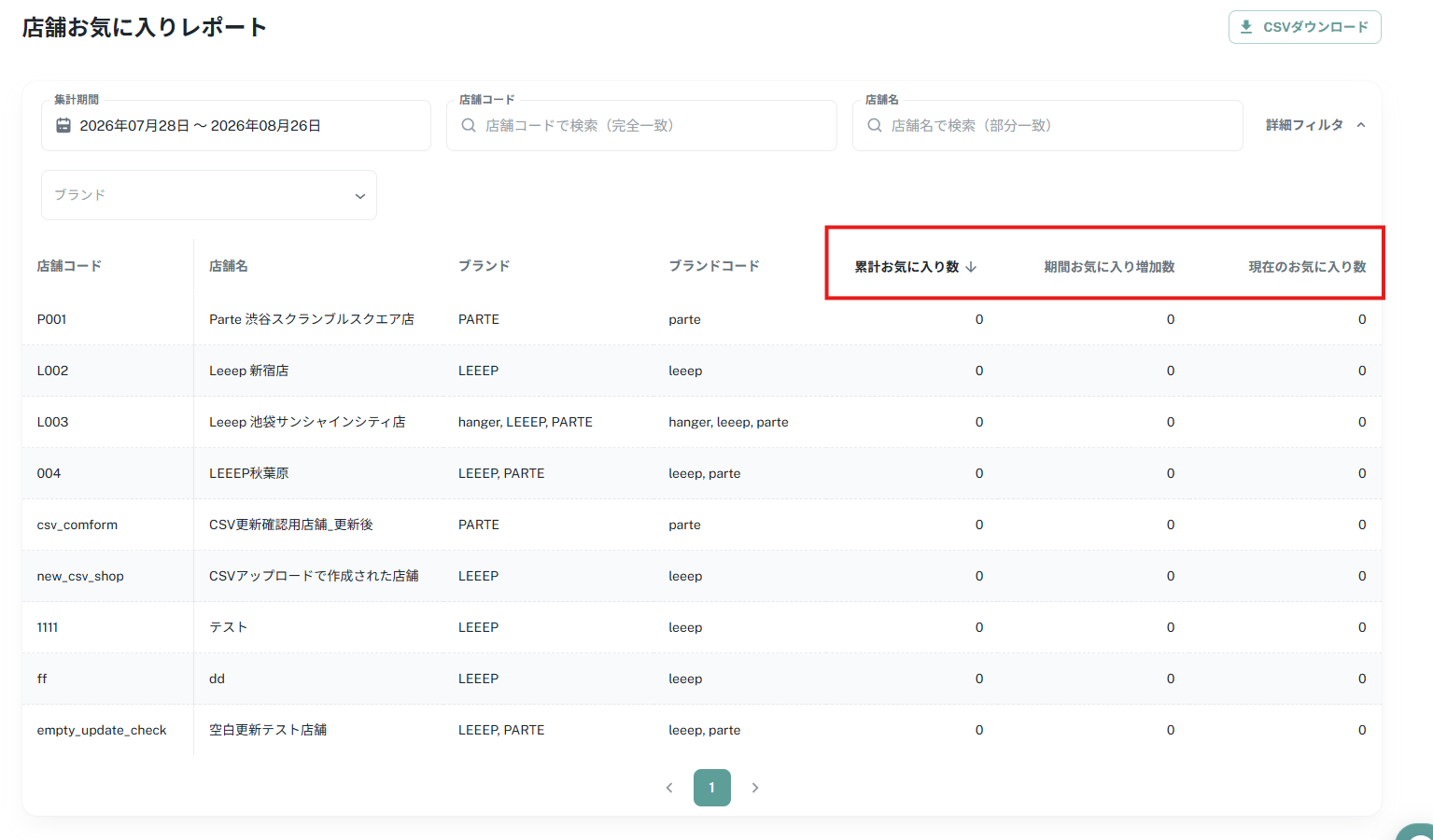
Task: Select the Parte 渋谷スクランブルスクエア店 row
Action: 702,319
